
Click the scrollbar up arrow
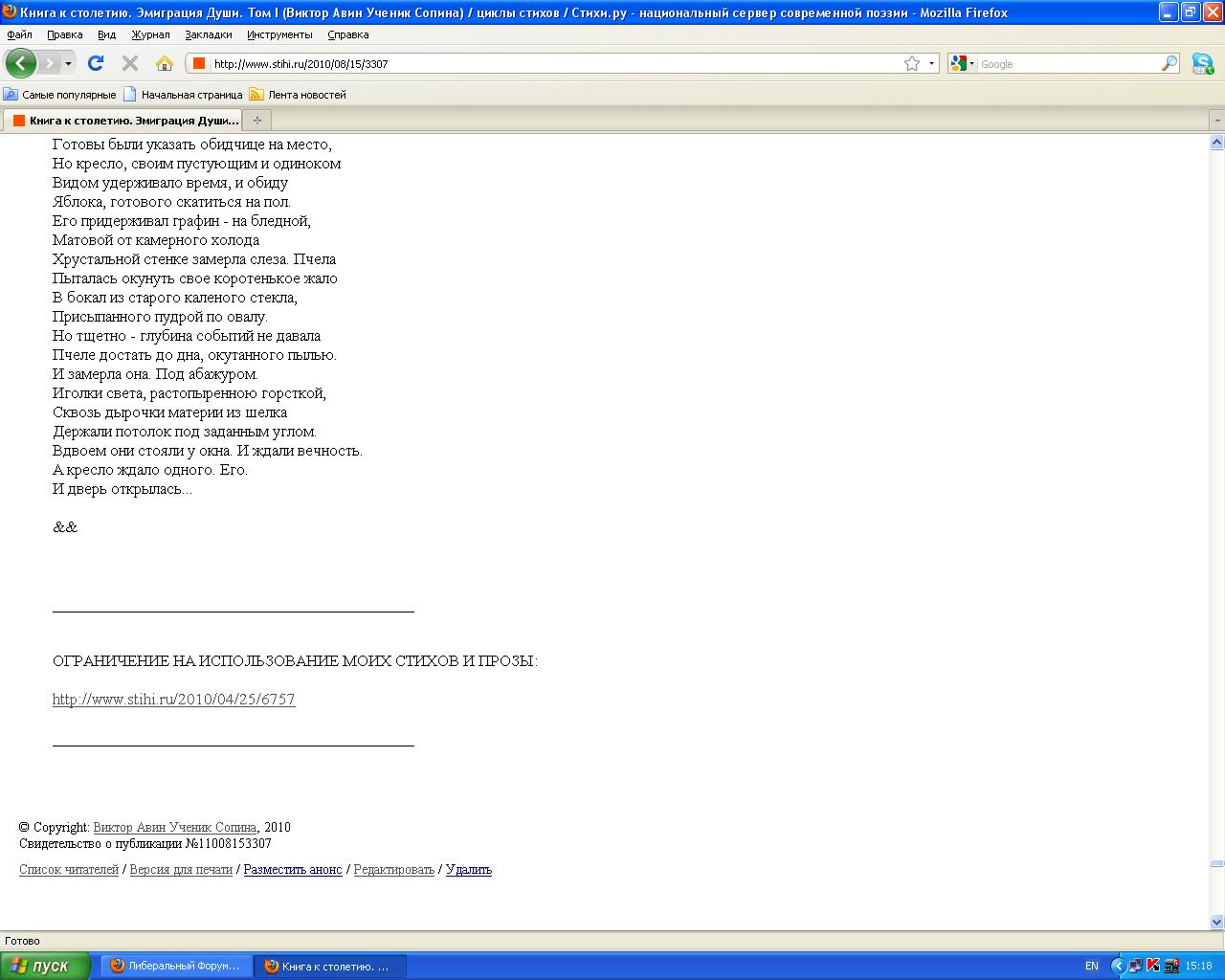1216,143
